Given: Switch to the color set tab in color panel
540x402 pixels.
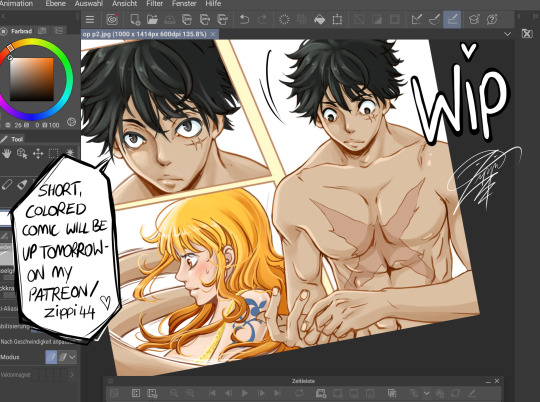Looking at the screenshot, I should (59, 31).
